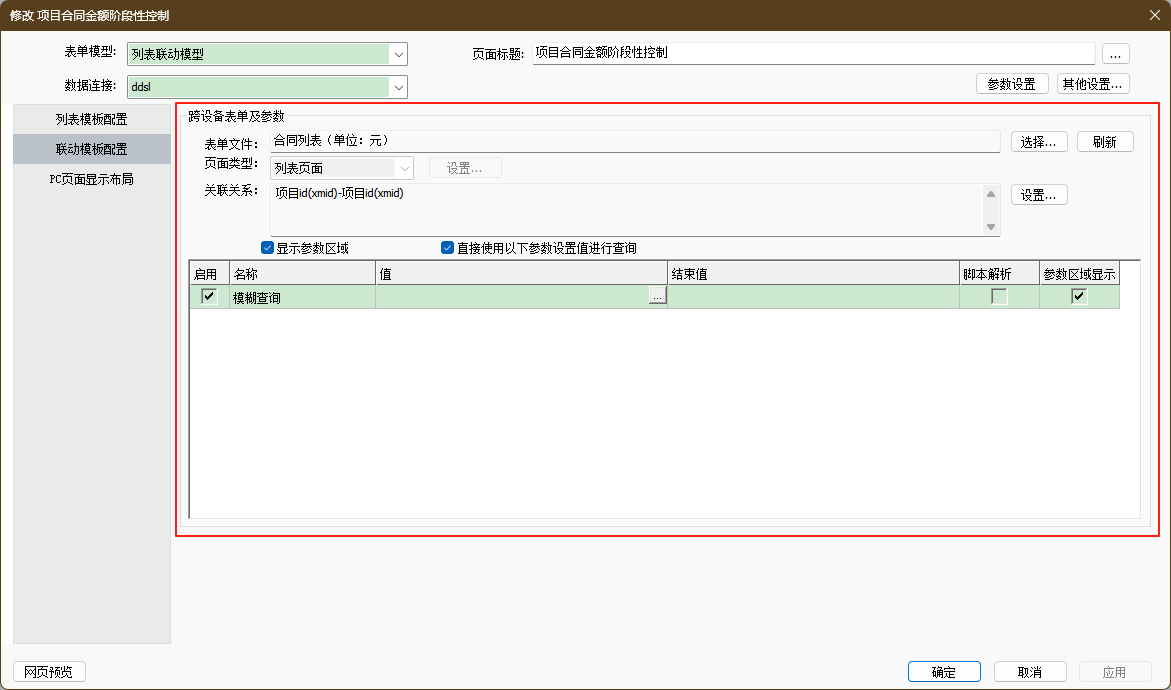Click 选择... button for 表单文件

(x=1039, y=142)
